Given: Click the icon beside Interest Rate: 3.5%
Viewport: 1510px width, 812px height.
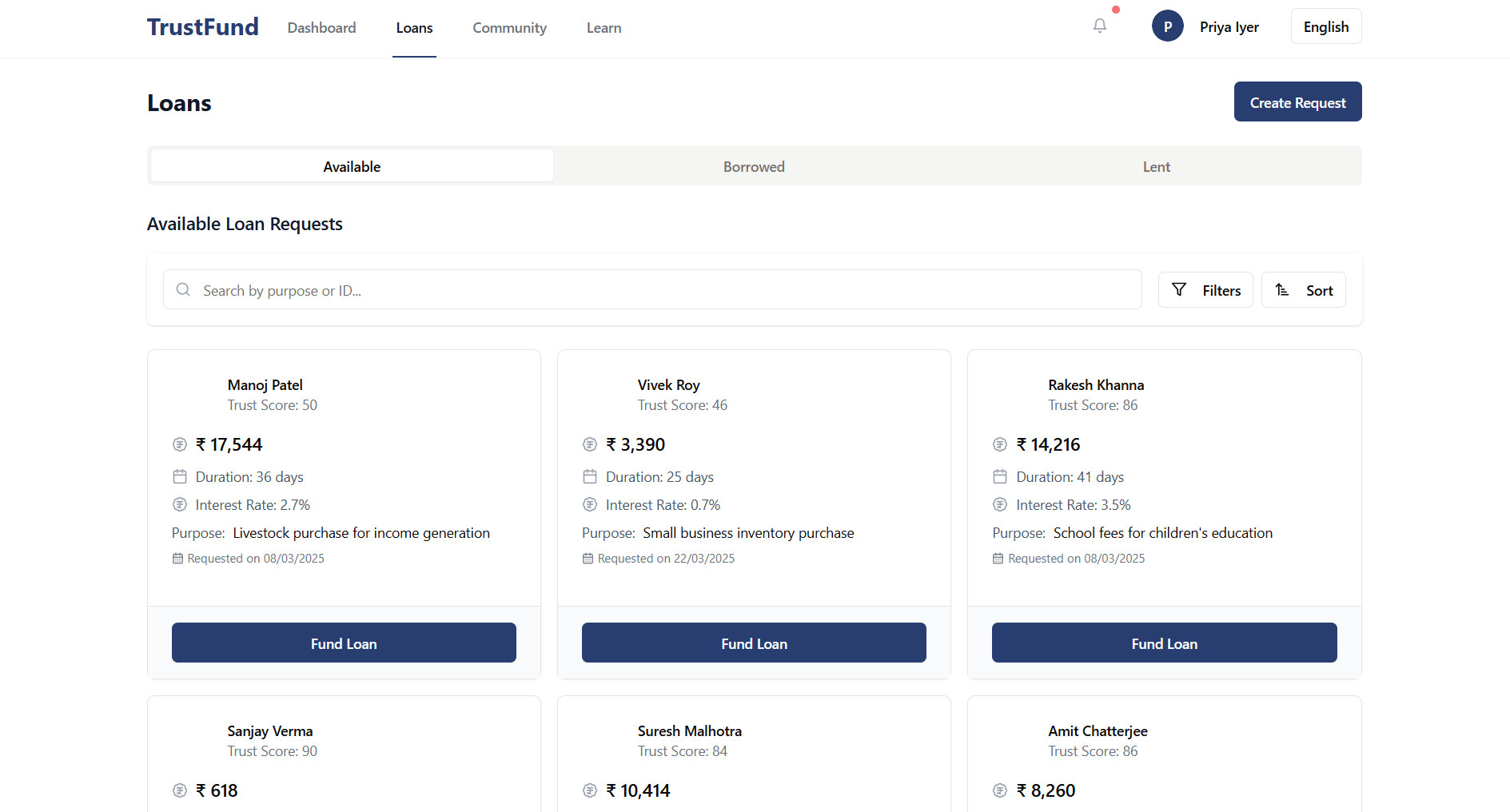Looking at the screenshot, I should [1000, 504].
